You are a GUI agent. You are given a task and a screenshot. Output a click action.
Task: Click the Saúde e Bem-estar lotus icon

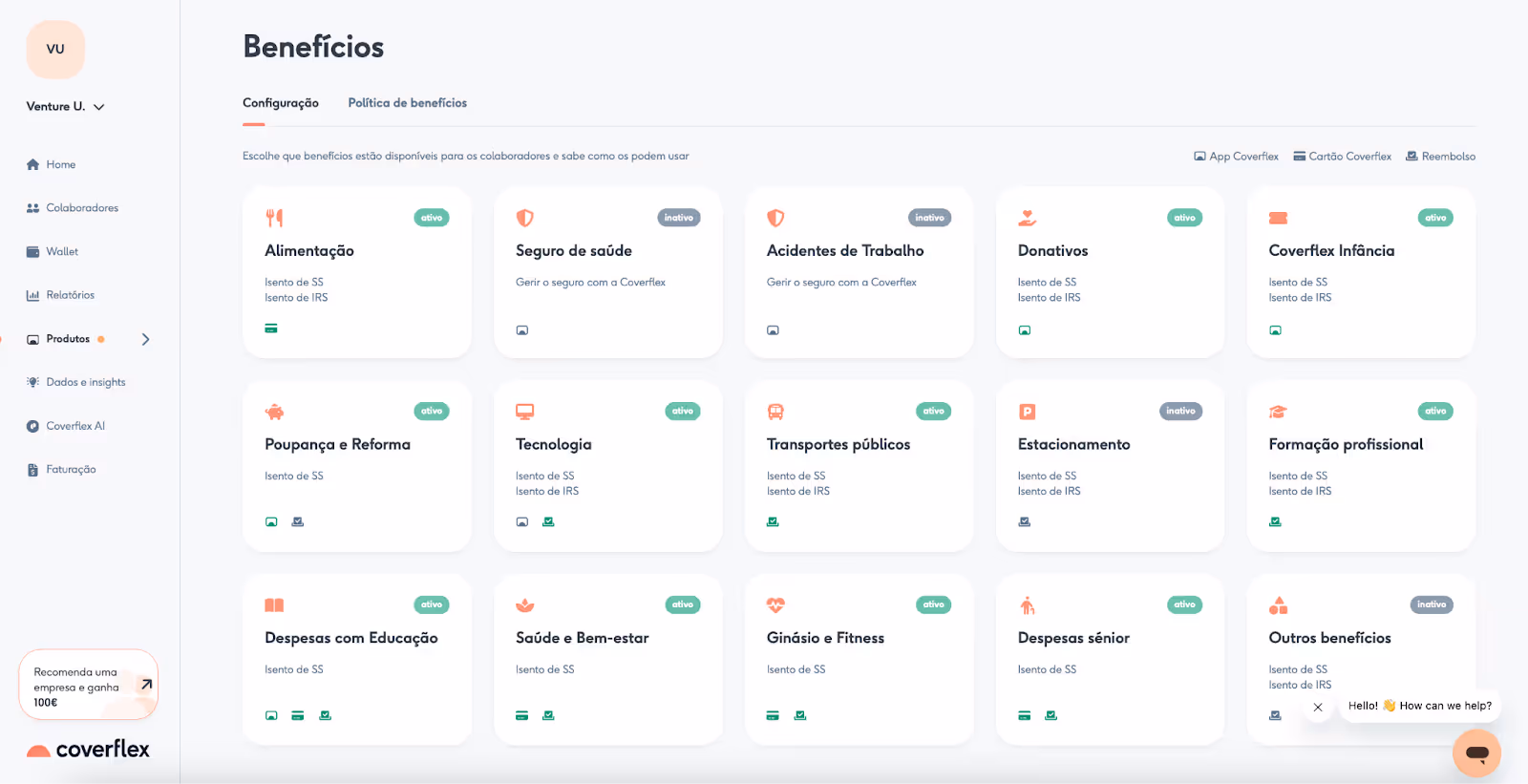coord(525,605)
